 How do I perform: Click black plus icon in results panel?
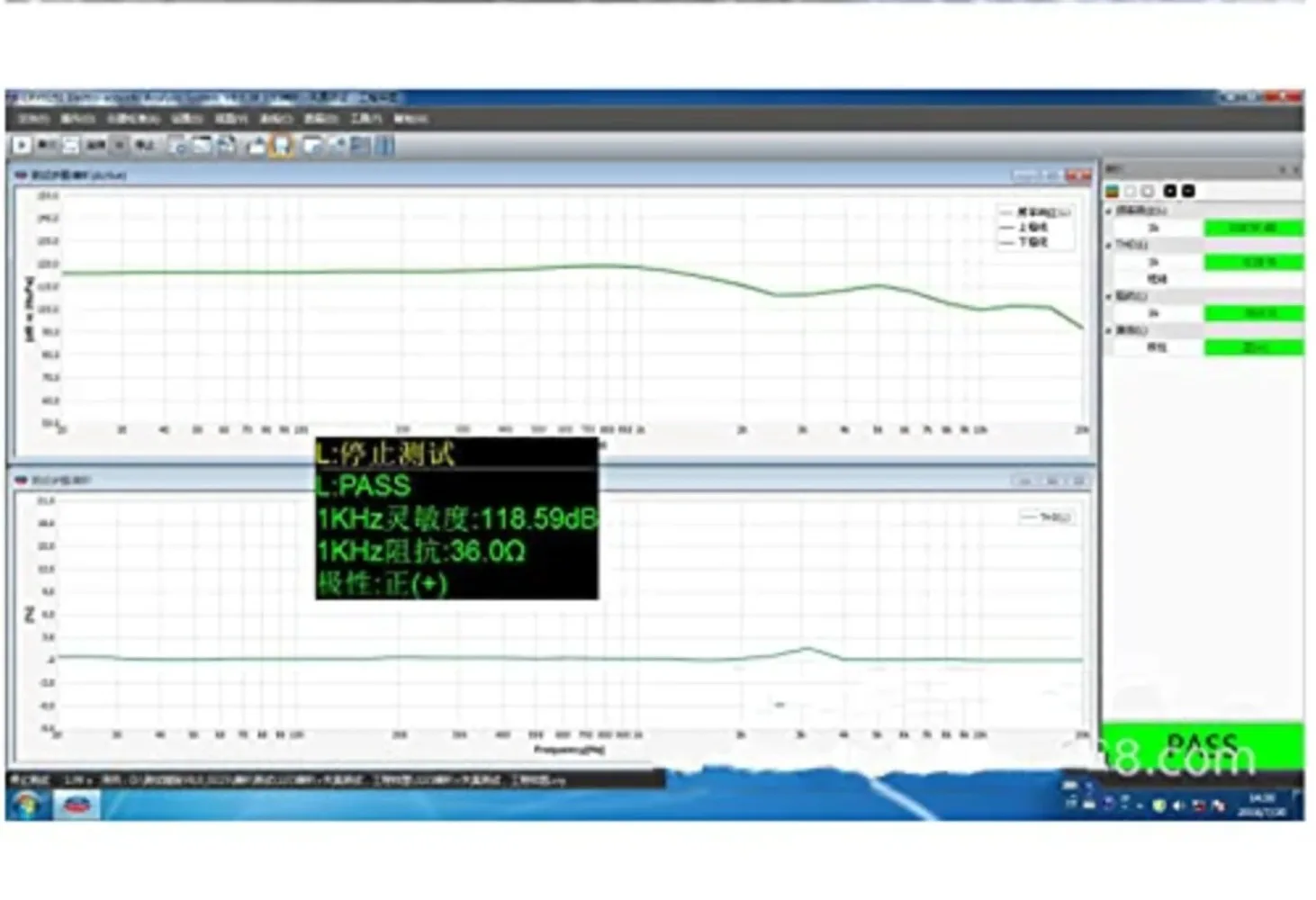1169,191
